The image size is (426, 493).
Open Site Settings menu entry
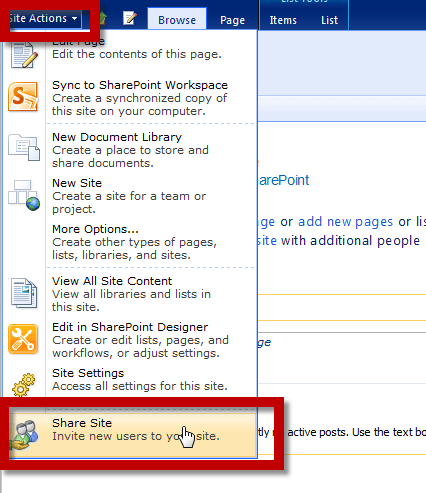click(x=151, y=379)
